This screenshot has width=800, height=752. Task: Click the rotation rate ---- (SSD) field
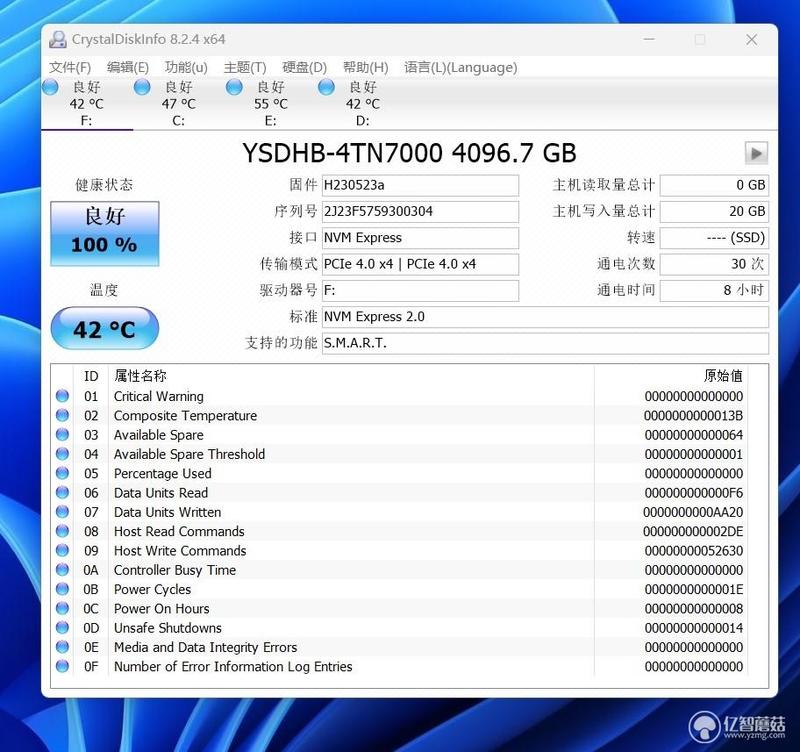tap(714, 238)
